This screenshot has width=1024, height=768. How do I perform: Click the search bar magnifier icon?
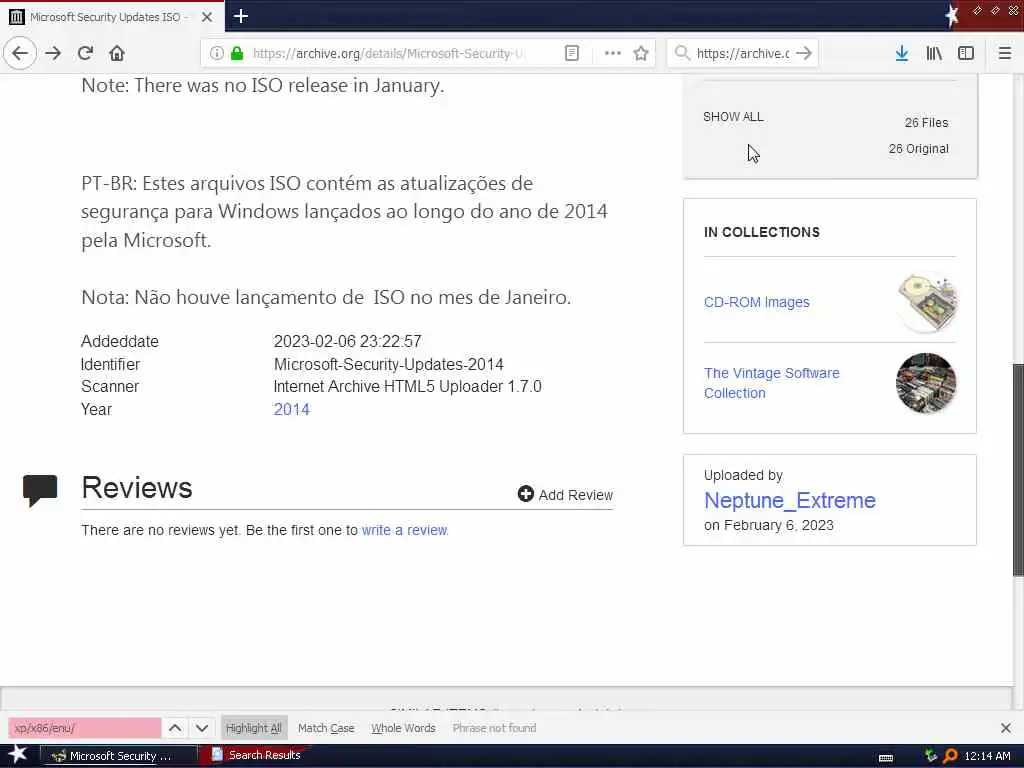point(682,53)
